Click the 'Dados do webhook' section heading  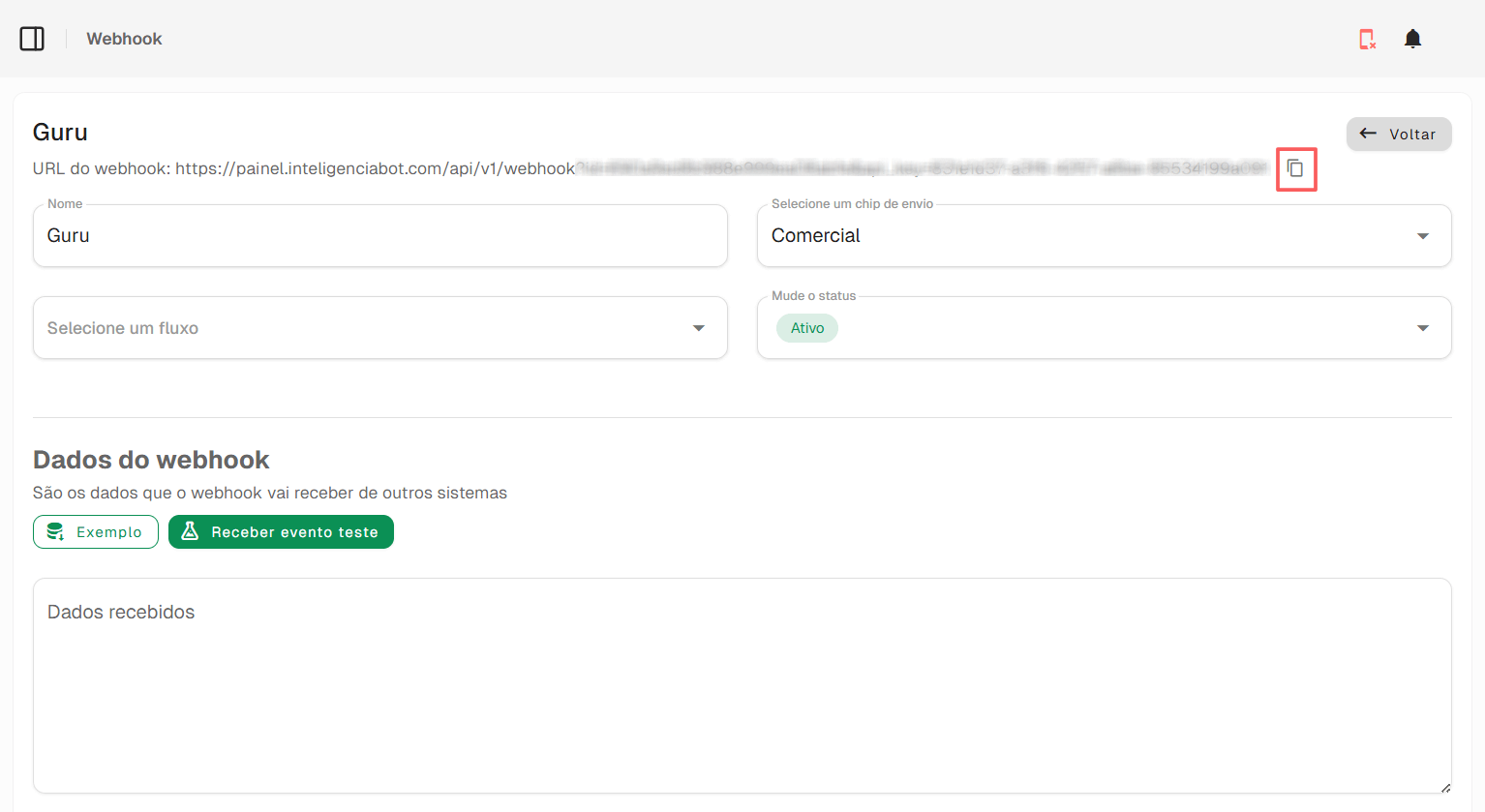coord(150,459)
